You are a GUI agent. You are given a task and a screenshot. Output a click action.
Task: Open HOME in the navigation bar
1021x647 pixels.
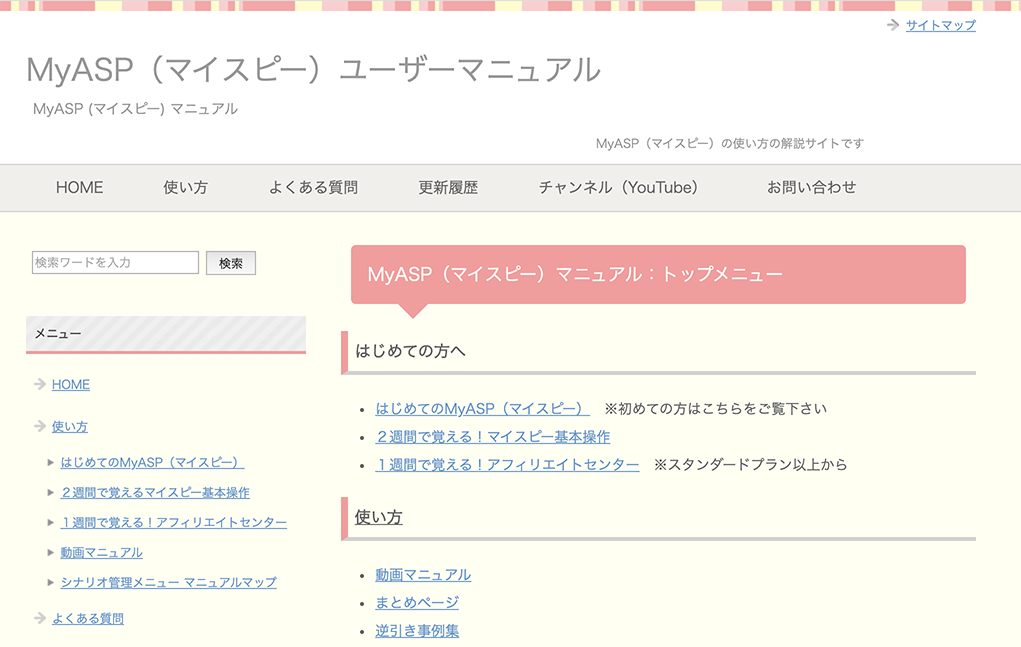(x=79, y=187)
